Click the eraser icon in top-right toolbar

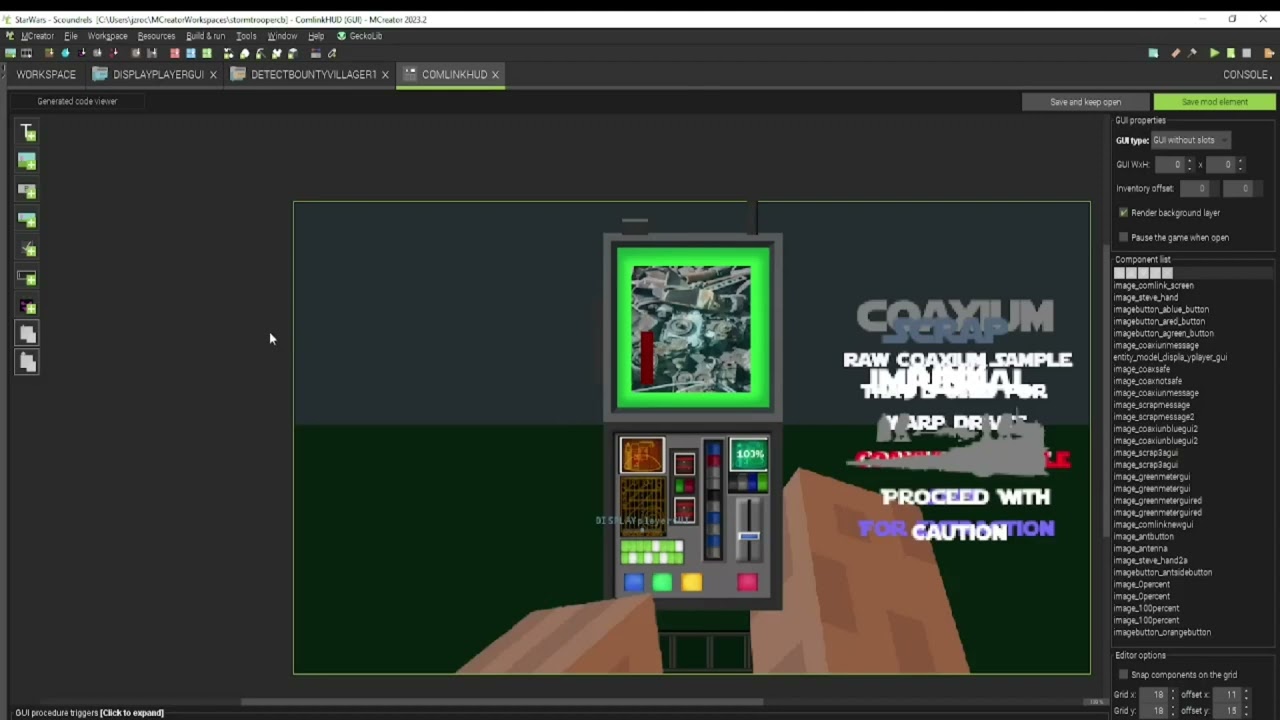pos(1175,53)
